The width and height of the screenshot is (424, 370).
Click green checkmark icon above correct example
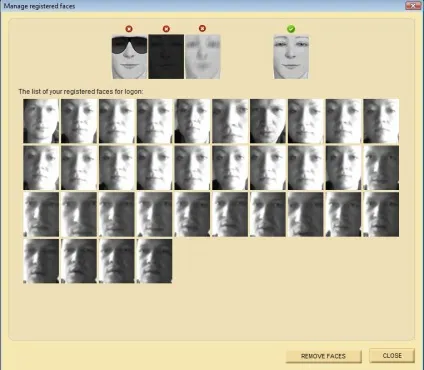pyautogui.click(x=291, y=29)
